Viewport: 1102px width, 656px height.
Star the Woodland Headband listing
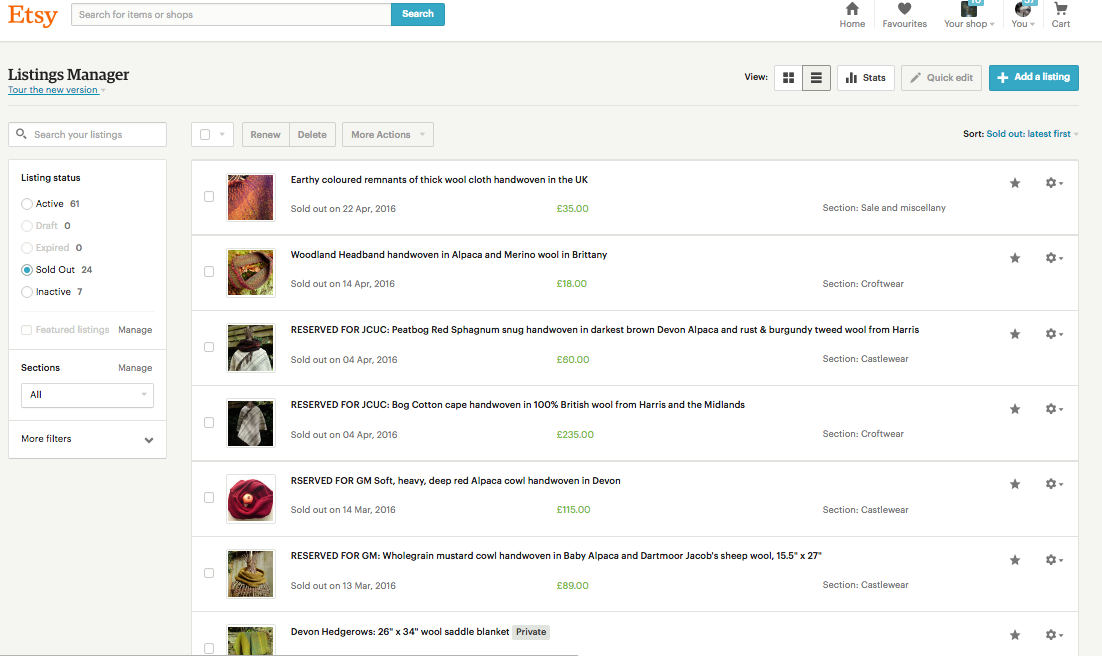(1015, 258)
